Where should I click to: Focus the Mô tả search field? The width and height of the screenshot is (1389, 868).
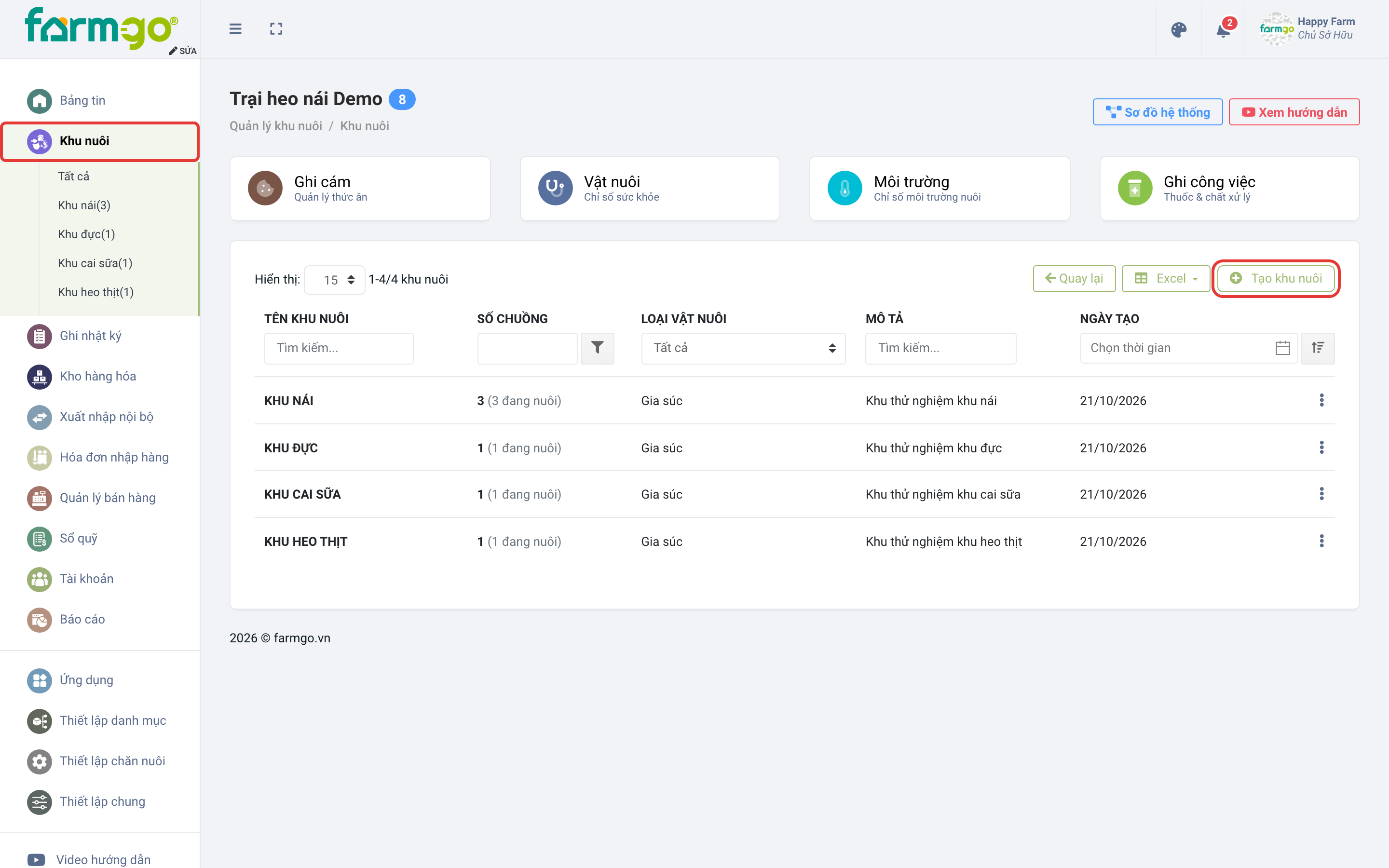click(941, 348)
